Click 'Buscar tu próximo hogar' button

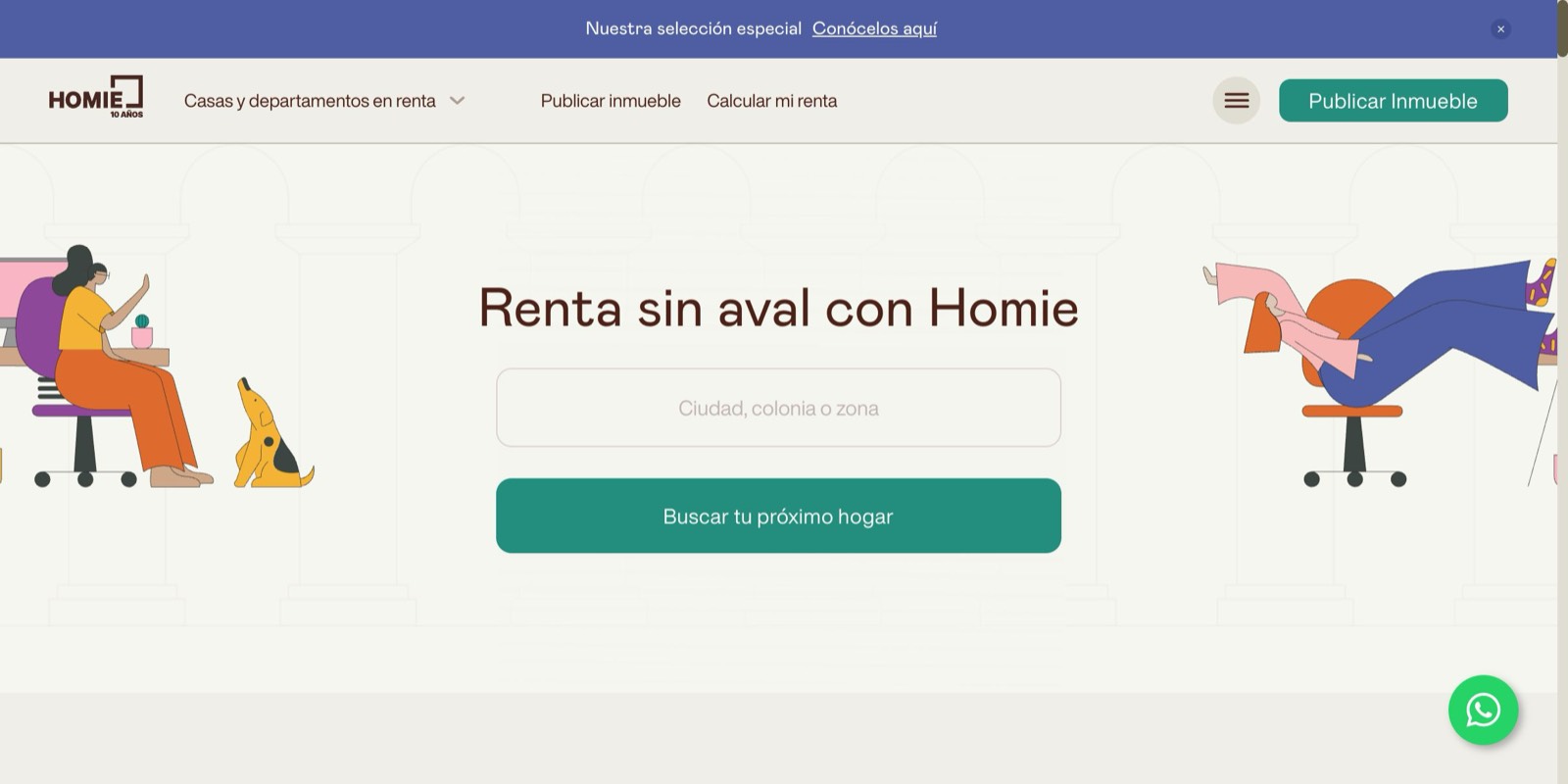click(x=778, y=515)
